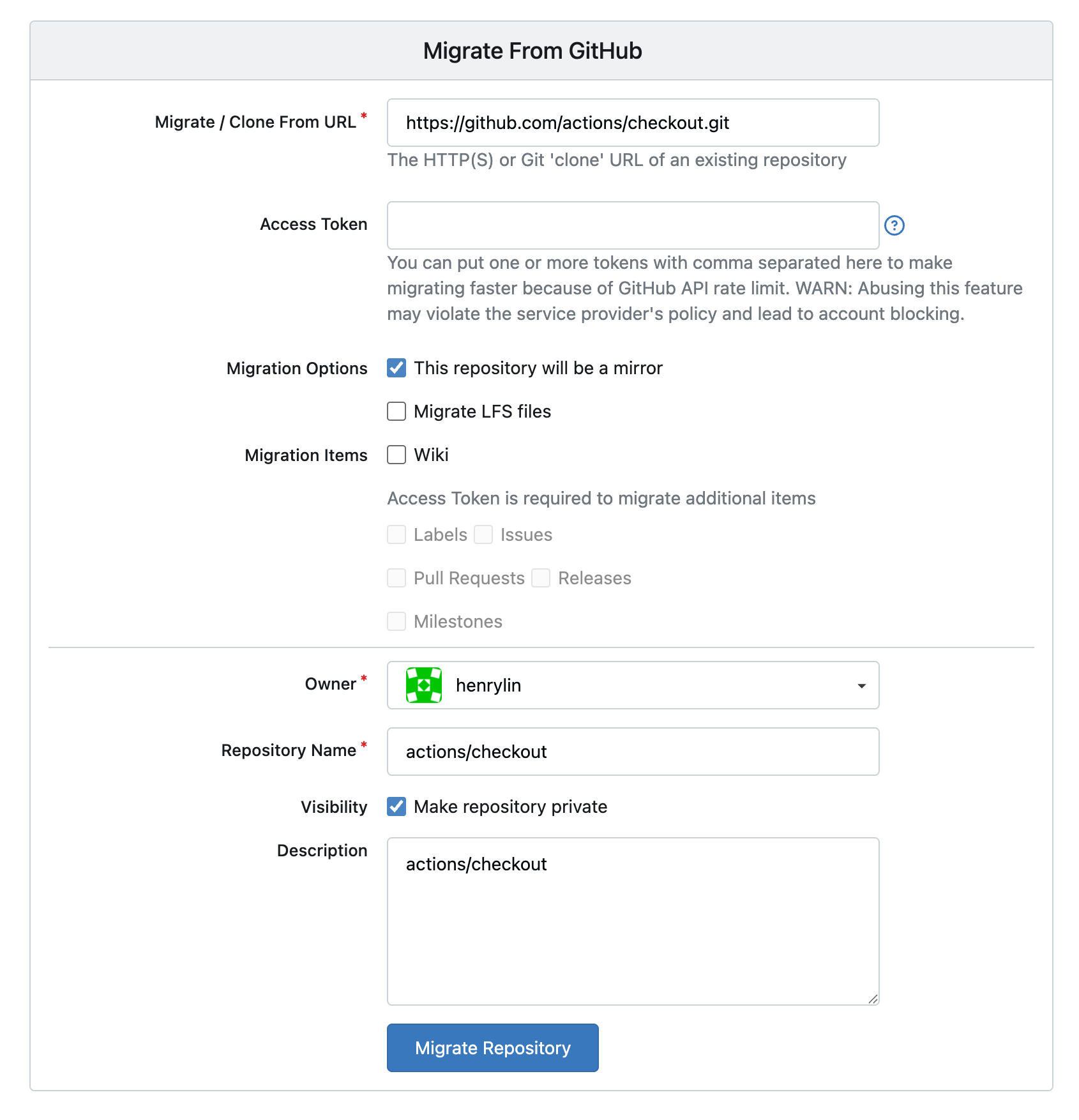Viewport: 1079px width, 1120px height.
Task: Grab the Description textarea resize handle
Action: pyautogui.click(x=873, y=999)
